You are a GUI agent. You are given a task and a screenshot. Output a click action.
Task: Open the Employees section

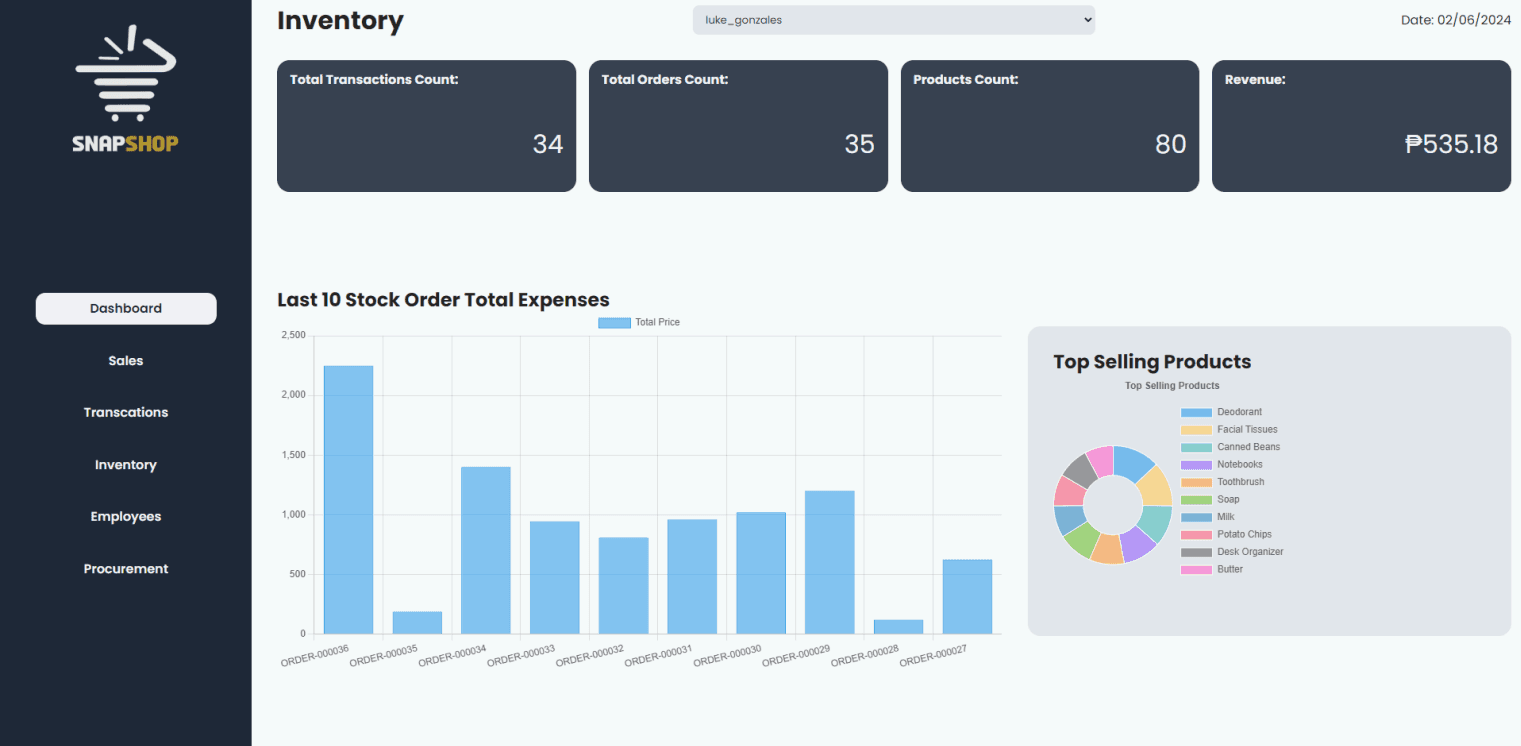[x=125, y=516]
